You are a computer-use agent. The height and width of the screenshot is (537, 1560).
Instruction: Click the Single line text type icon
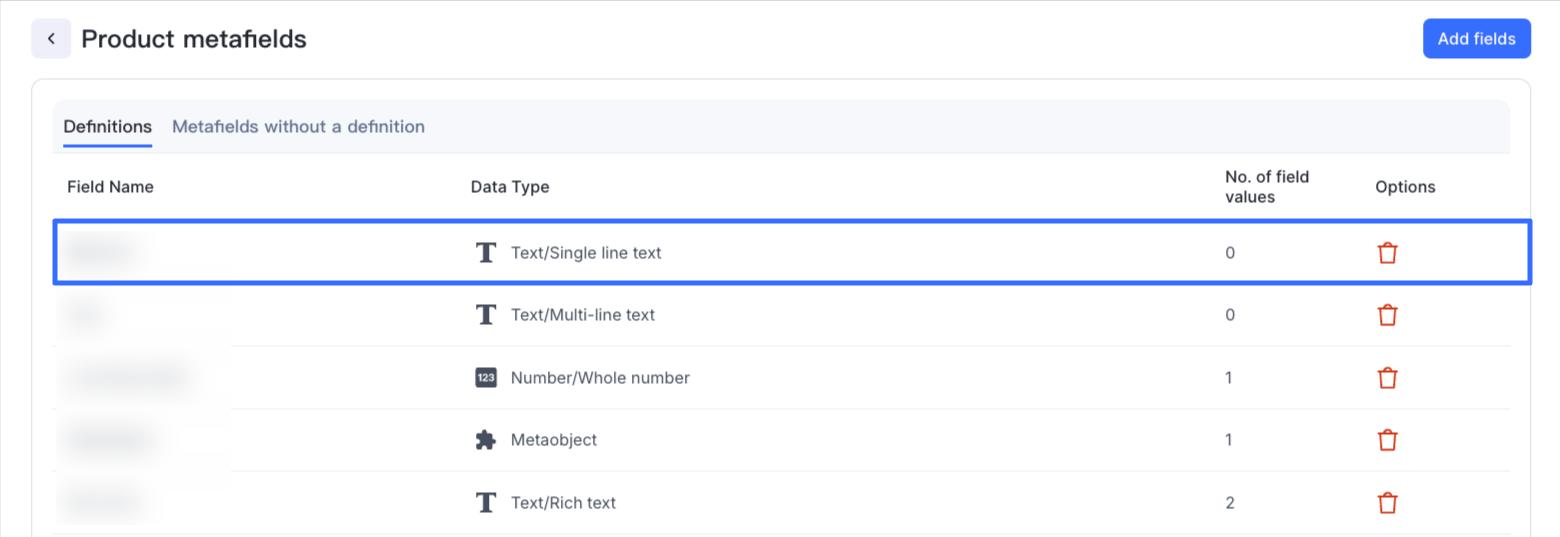tap(486, 253)
